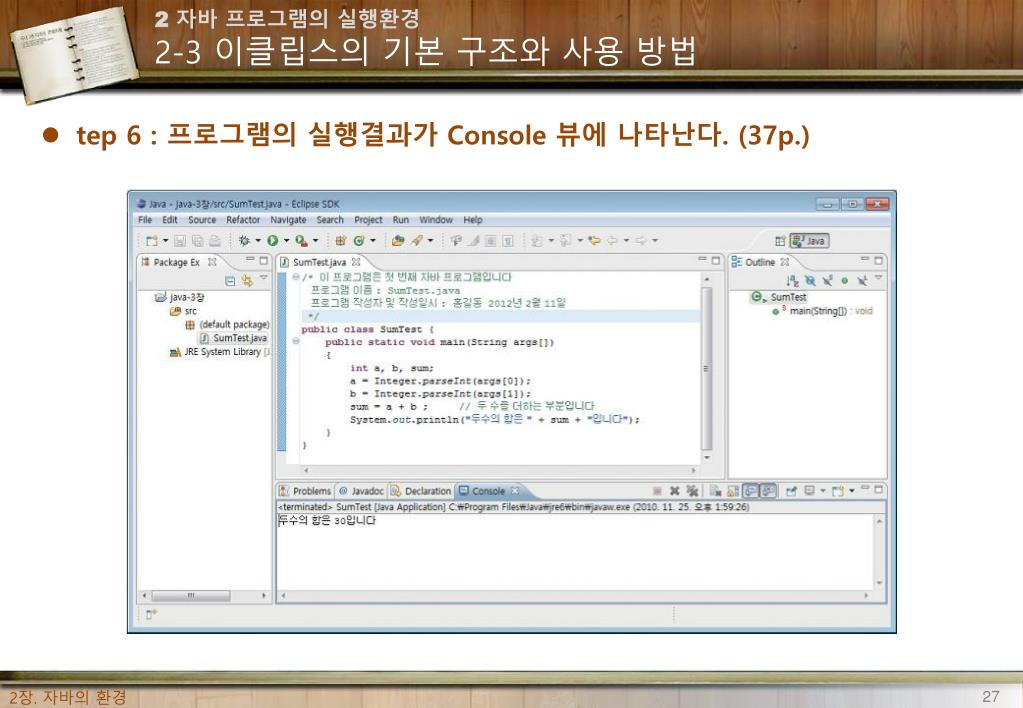Switch to the Declaration tab
Viewport: 1023px width, 708px height.
point(421,491)
